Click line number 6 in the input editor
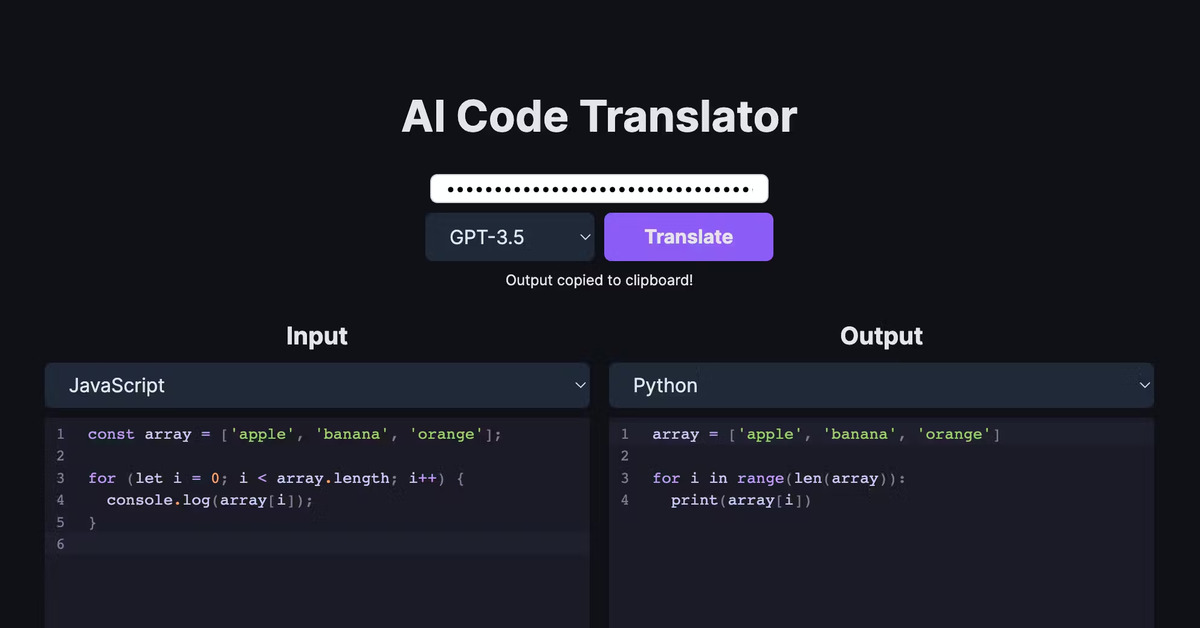 pyautogui.click(x=60, y=543)
